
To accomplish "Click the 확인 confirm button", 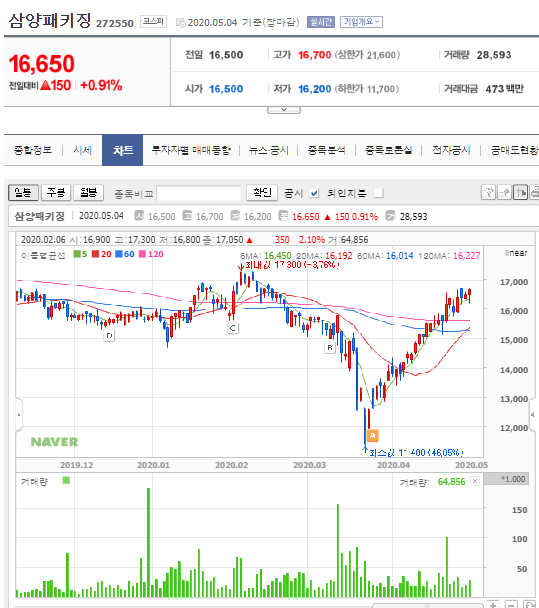I will tap(262, 192).
